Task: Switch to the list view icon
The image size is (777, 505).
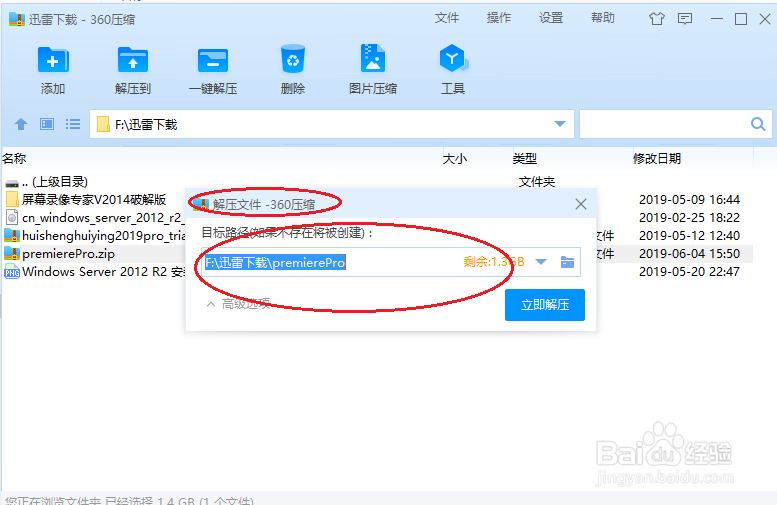Action: (73, 124)
